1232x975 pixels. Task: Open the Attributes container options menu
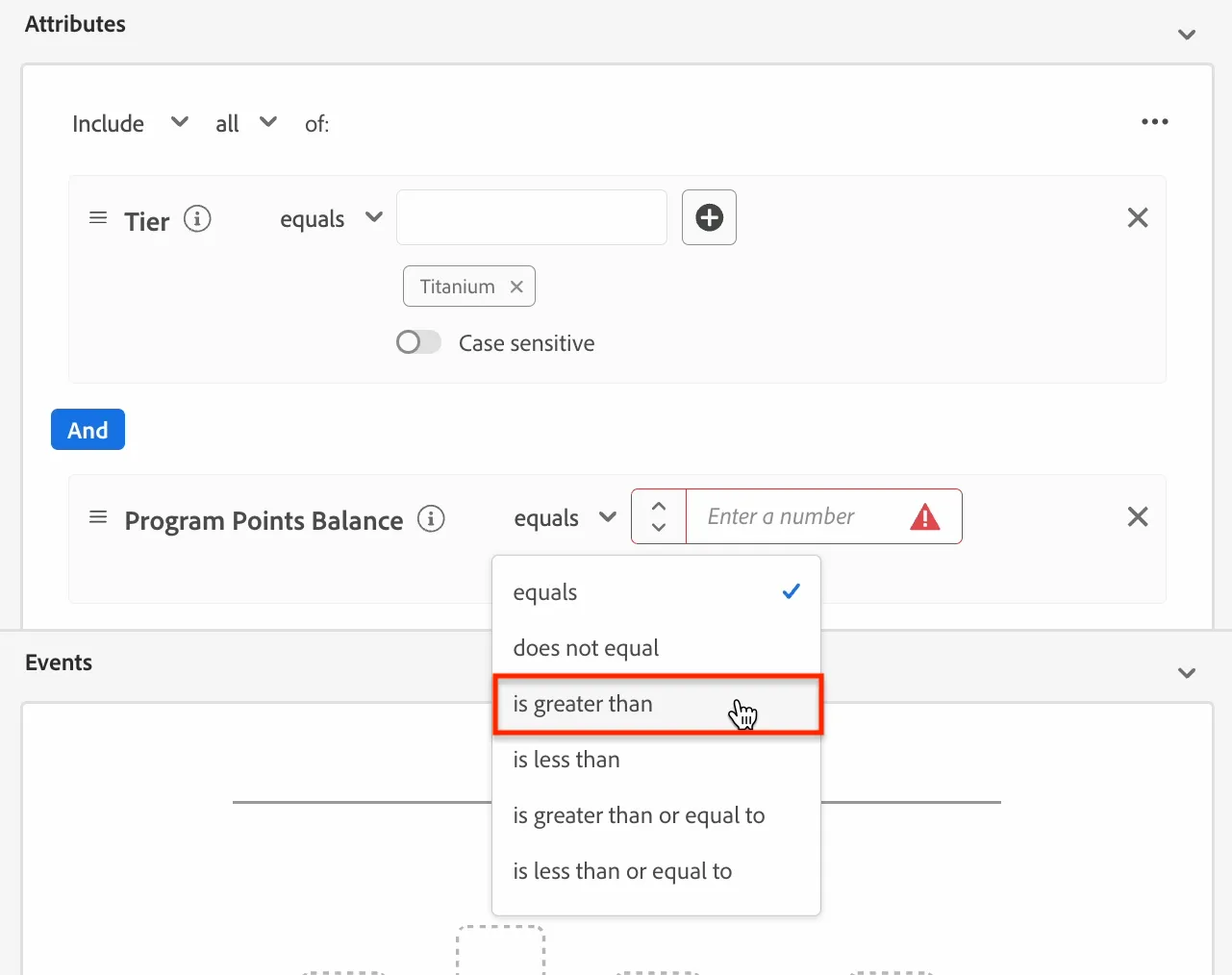[1155, 122]
